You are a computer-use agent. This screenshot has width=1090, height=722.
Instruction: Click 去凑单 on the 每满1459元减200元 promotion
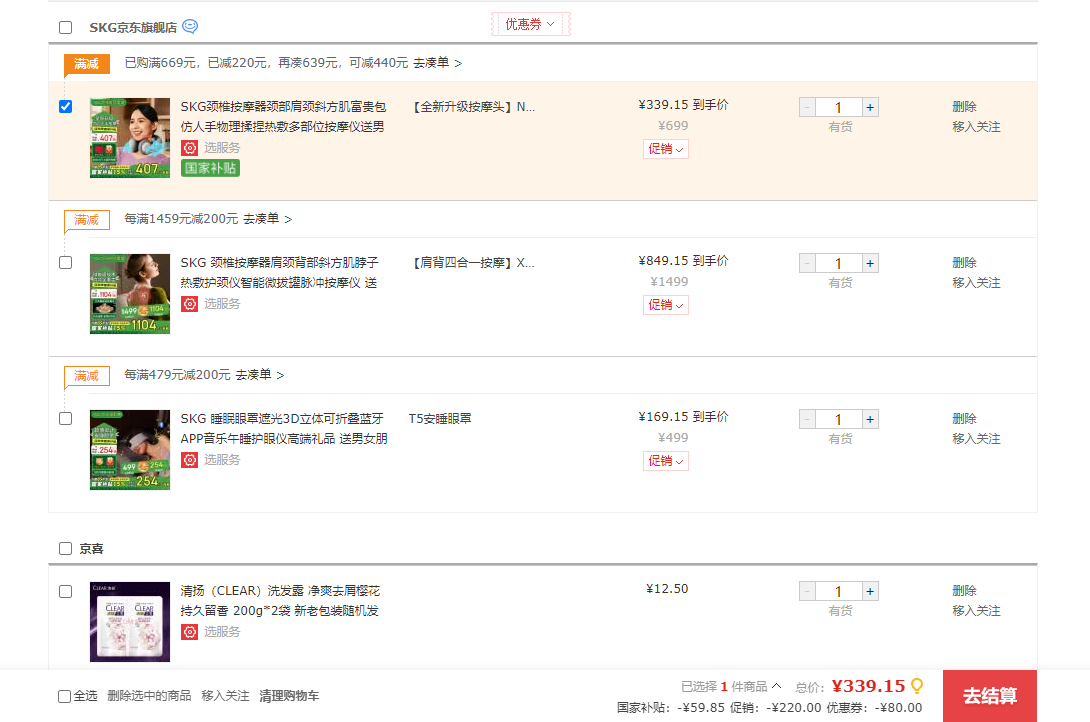coord(267,219)
